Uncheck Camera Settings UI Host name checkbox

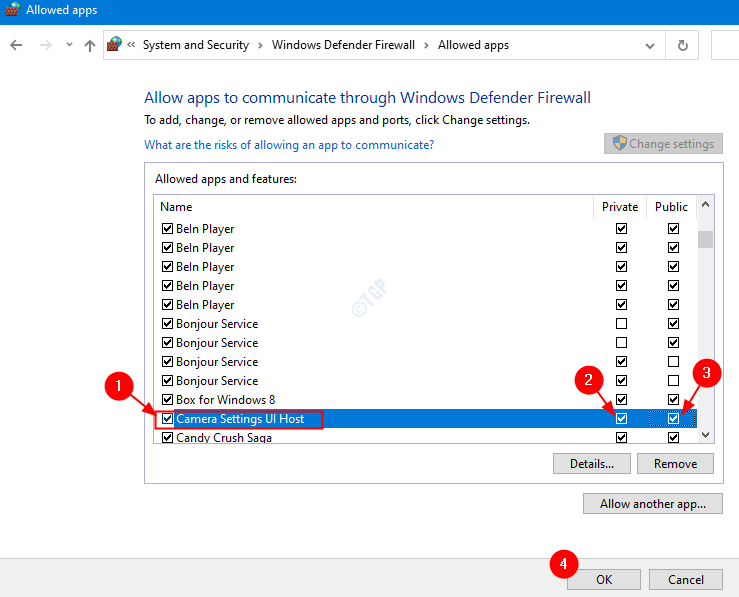point(167,418)
